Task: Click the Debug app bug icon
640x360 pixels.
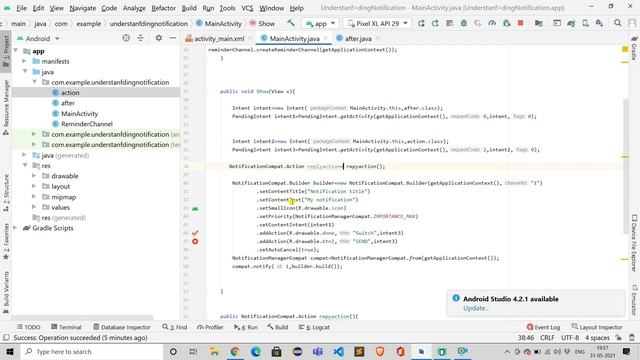Action: coord(464,23)
